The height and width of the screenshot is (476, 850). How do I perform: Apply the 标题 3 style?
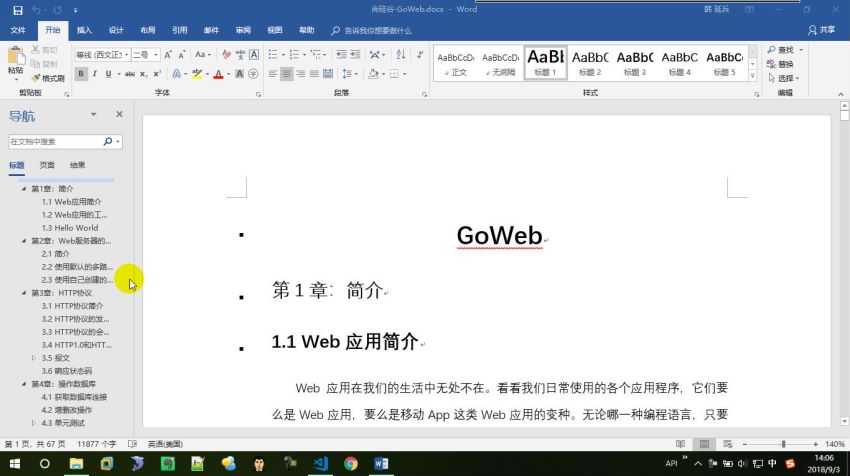635,63
